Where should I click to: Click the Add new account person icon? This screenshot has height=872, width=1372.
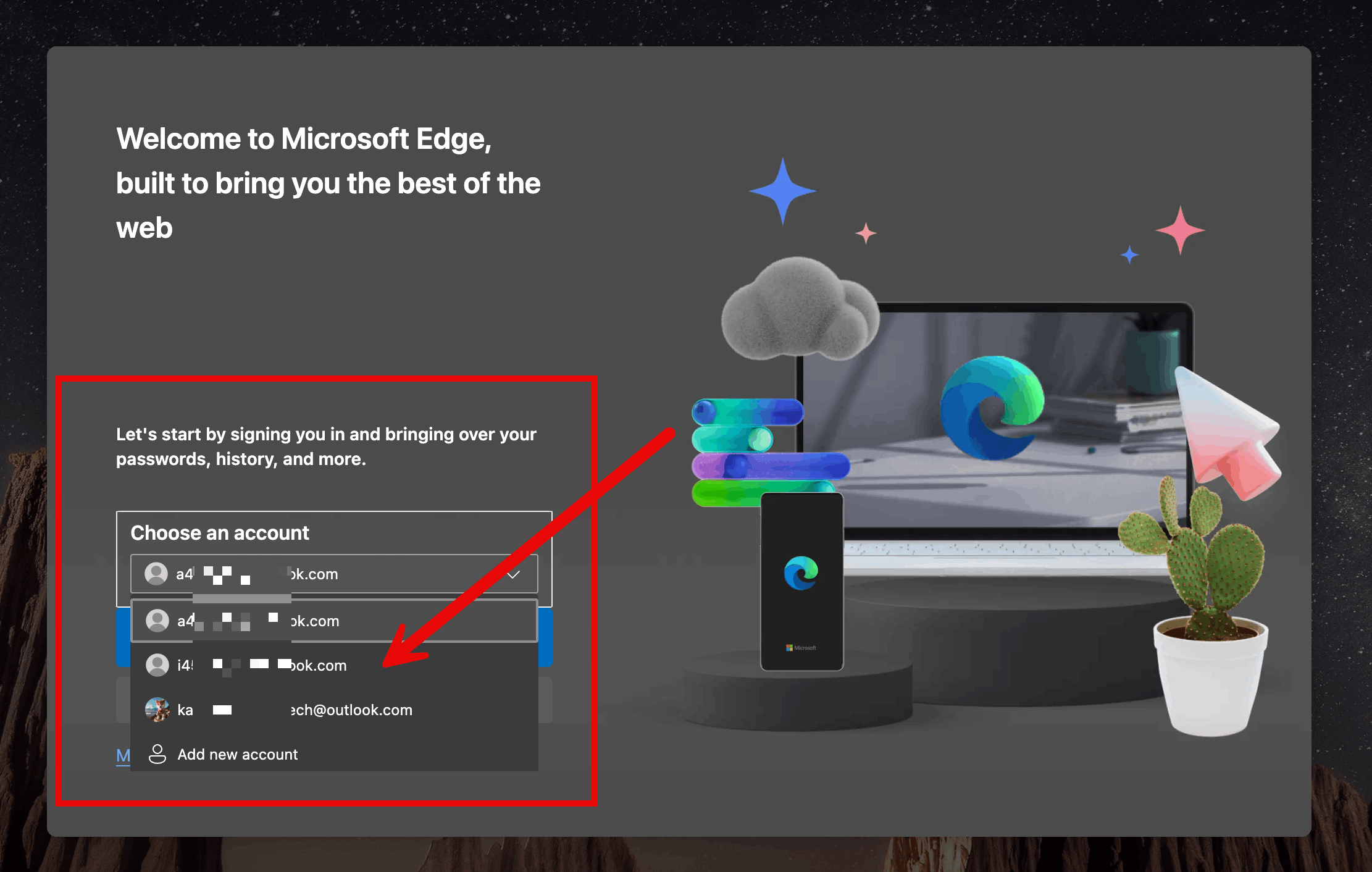pyautogui.click(x=157, y=754)
